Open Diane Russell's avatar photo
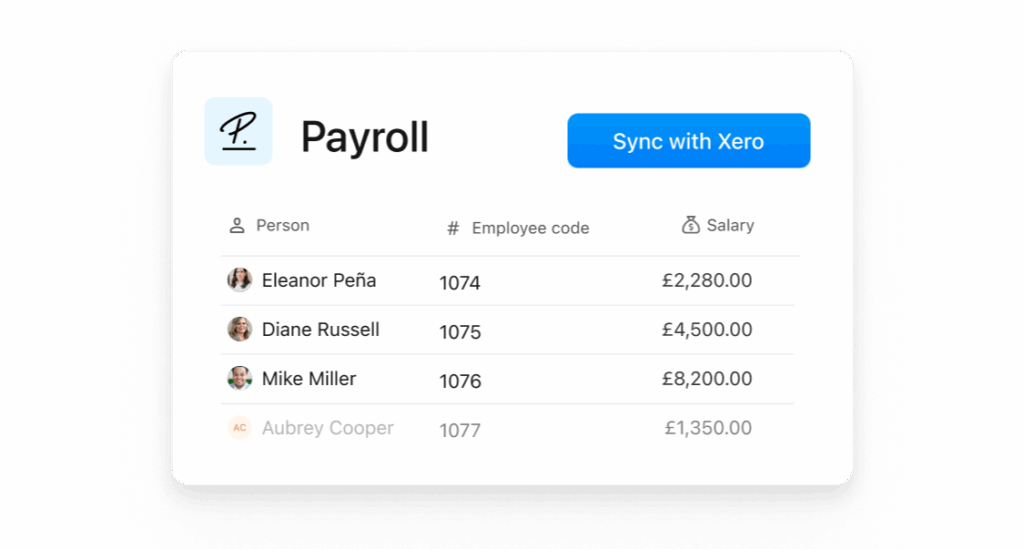The image size is (1024, 549). click(x=240, y=329)
